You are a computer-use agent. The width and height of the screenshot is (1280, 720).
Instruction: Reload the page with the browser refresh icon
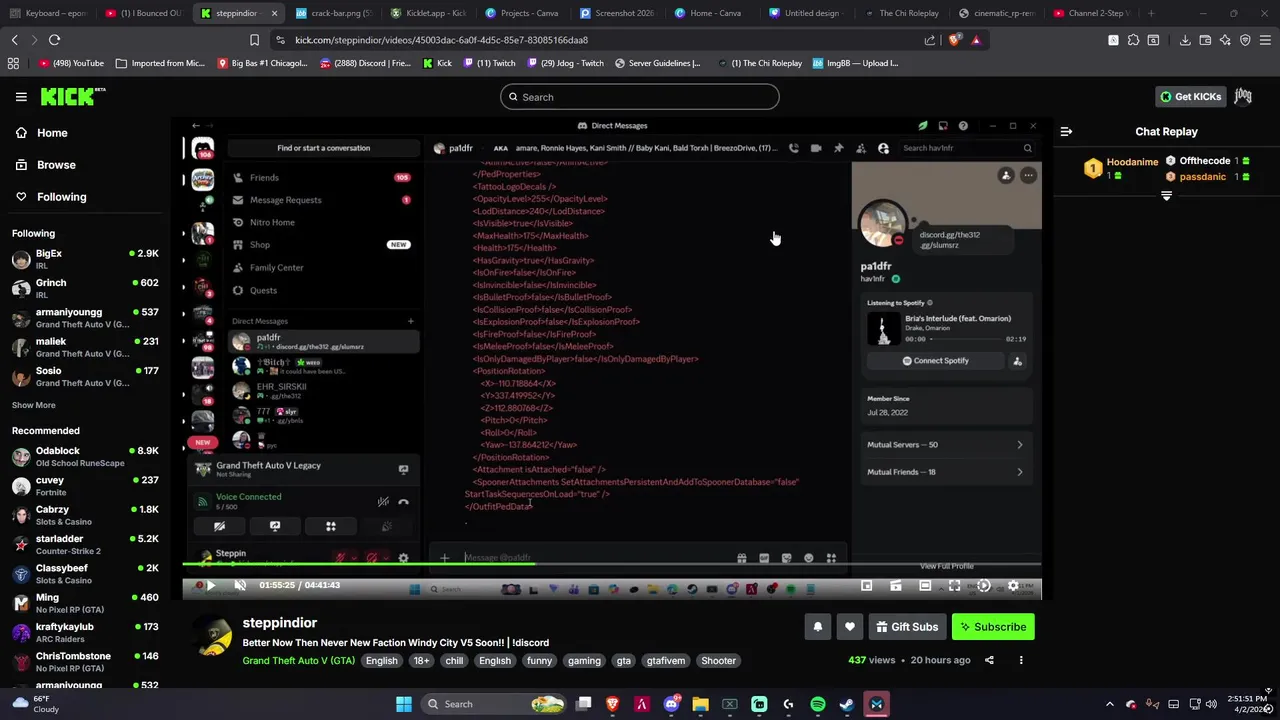pyautogui.click(x=54, y=40)
